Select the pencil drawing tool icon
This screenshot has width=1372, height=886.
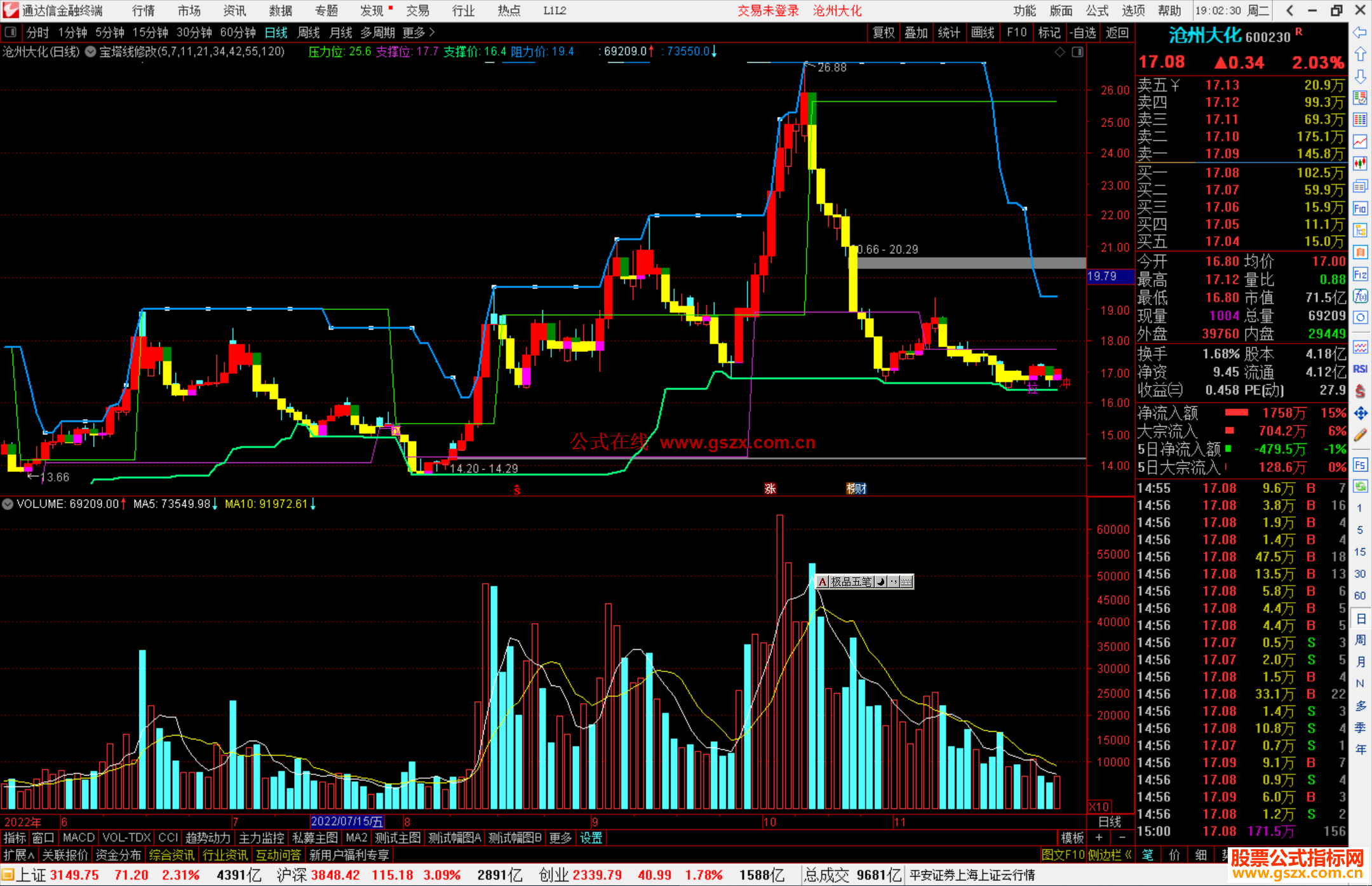(1360, 435)
